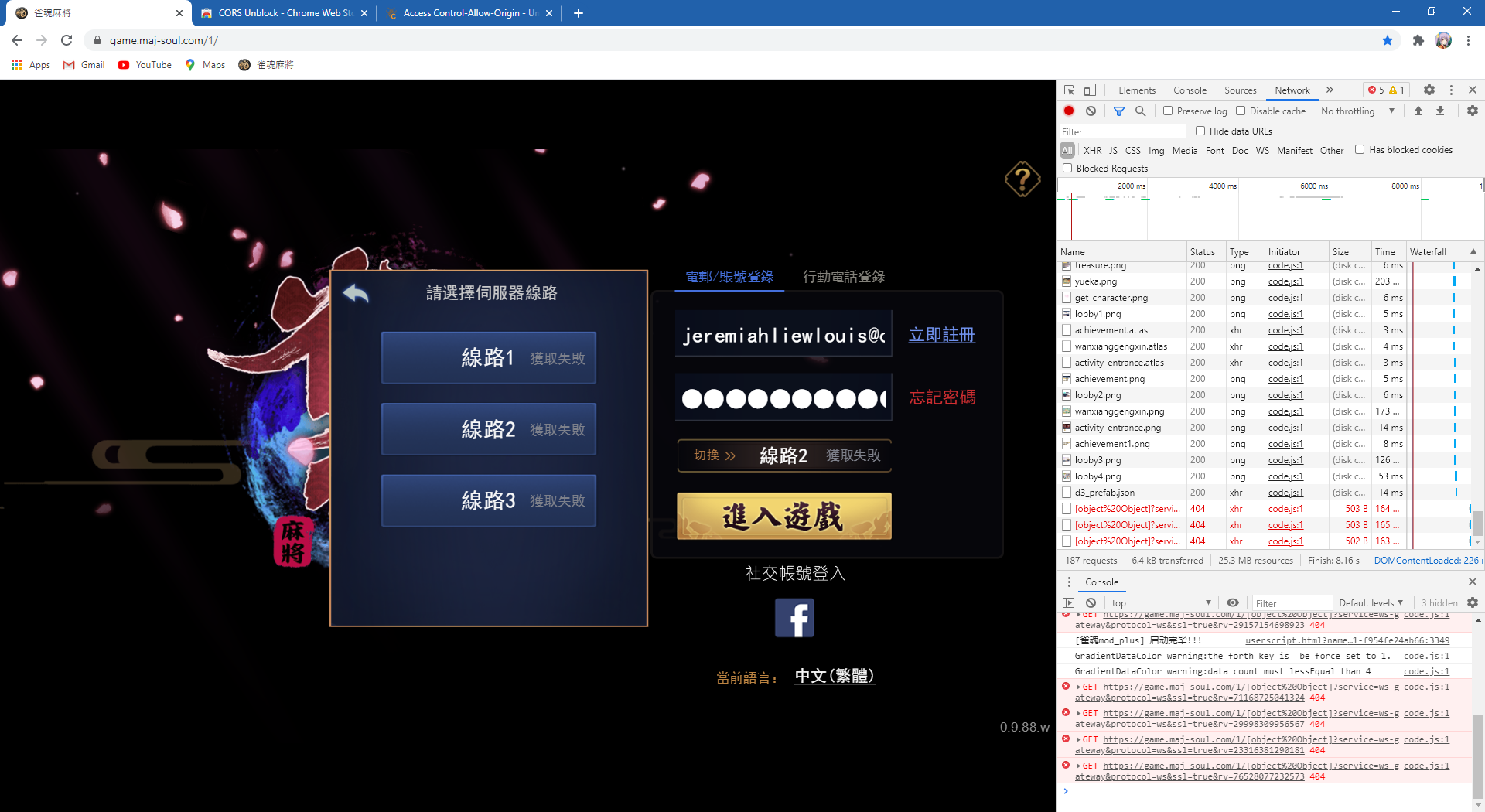Open the No throttling dropdown

1357,111
